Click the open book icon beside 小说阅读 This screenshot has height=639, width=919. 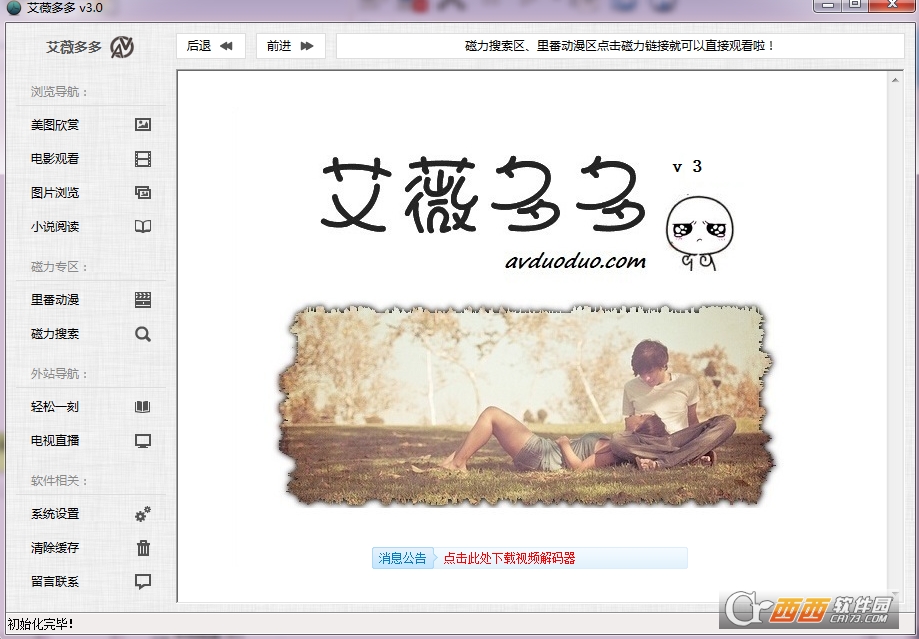(143, 227)
